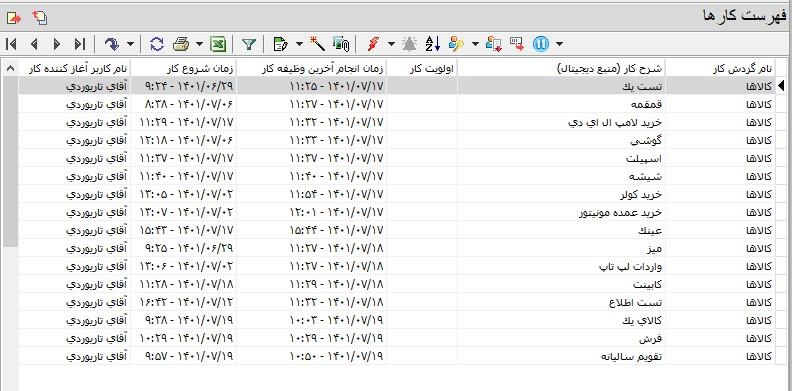This screenshot has width=792, height=391.
Task: Open the dropdown next to lightning bolt
Action: coord(391,44)
